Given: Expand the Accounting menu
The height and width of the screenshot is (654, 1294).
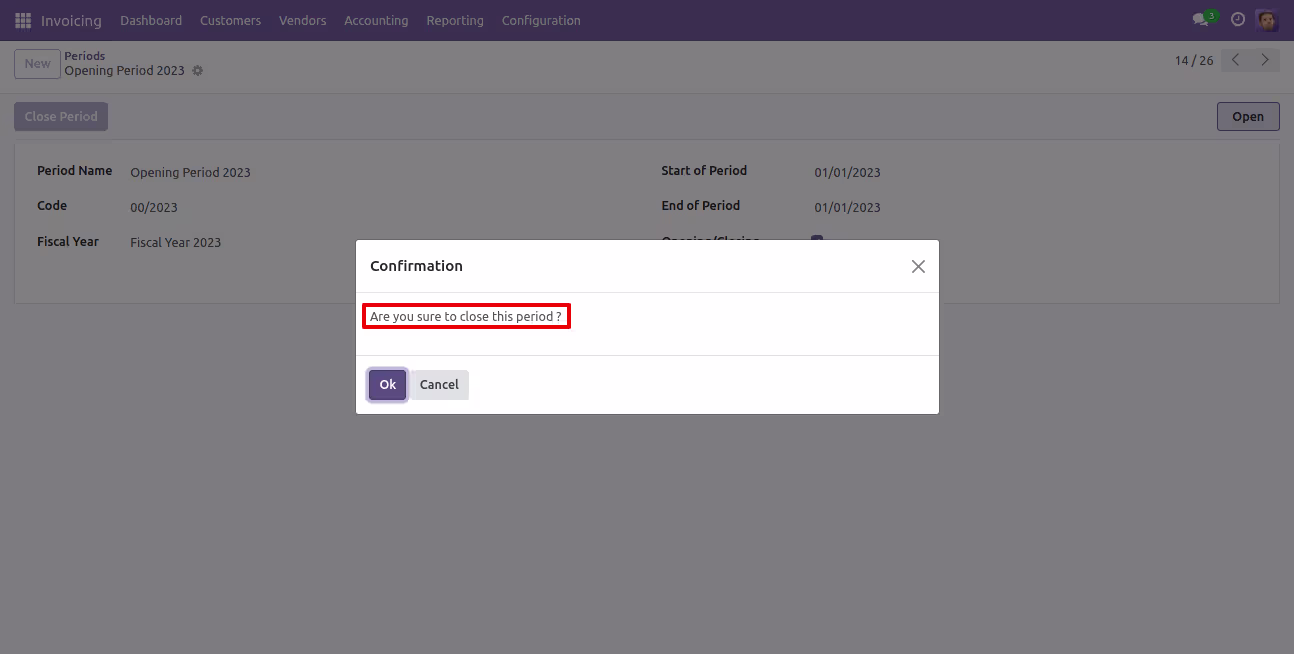Looking at the screenshot, I should coord(376,20).
